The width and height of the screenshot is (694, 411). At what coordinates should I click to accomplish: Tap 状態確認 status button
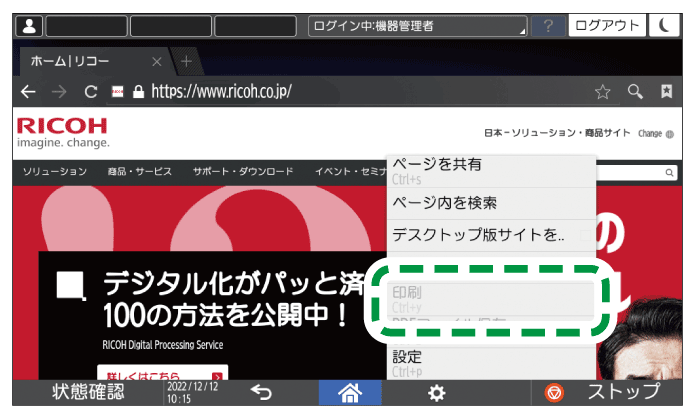[88, 392]
